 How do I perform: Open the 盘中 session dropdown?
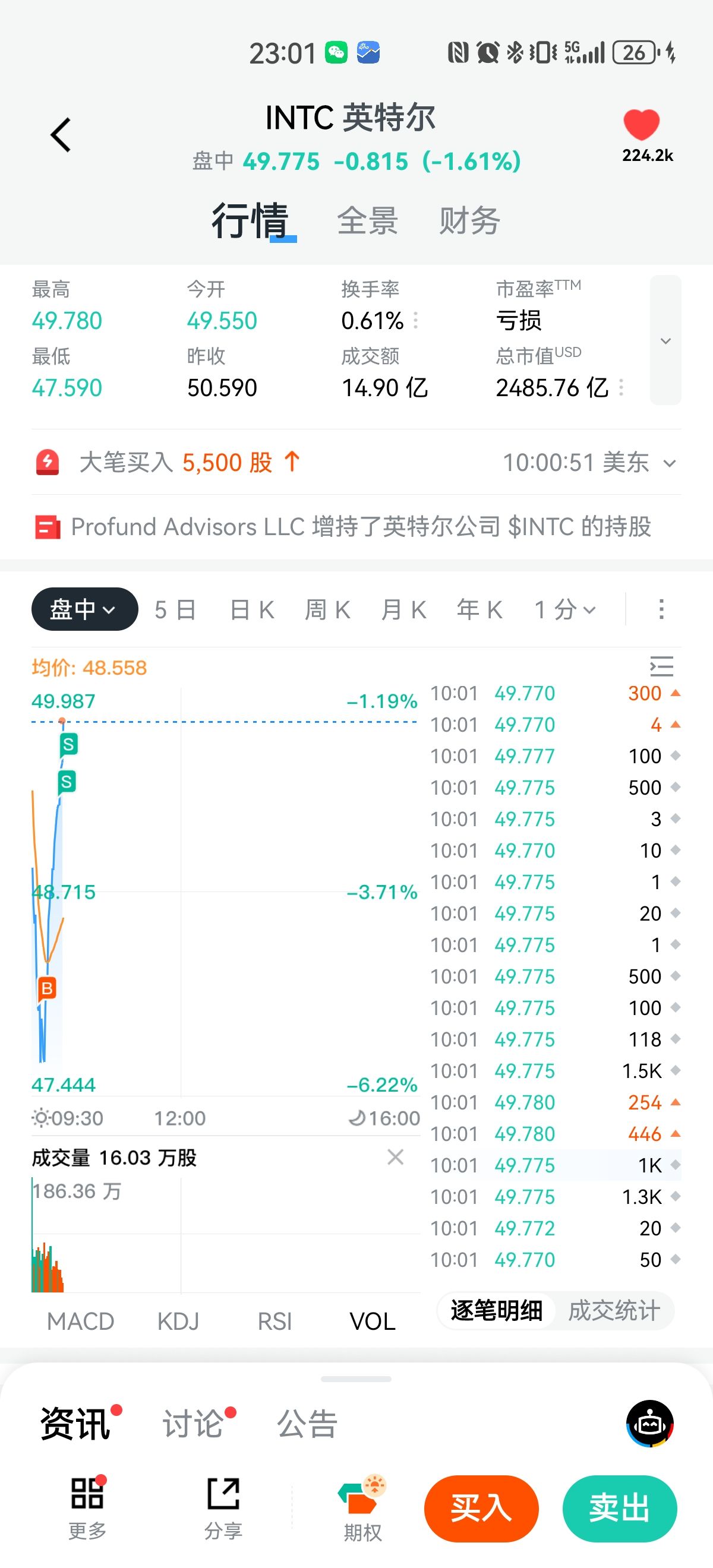click(84, 609)
